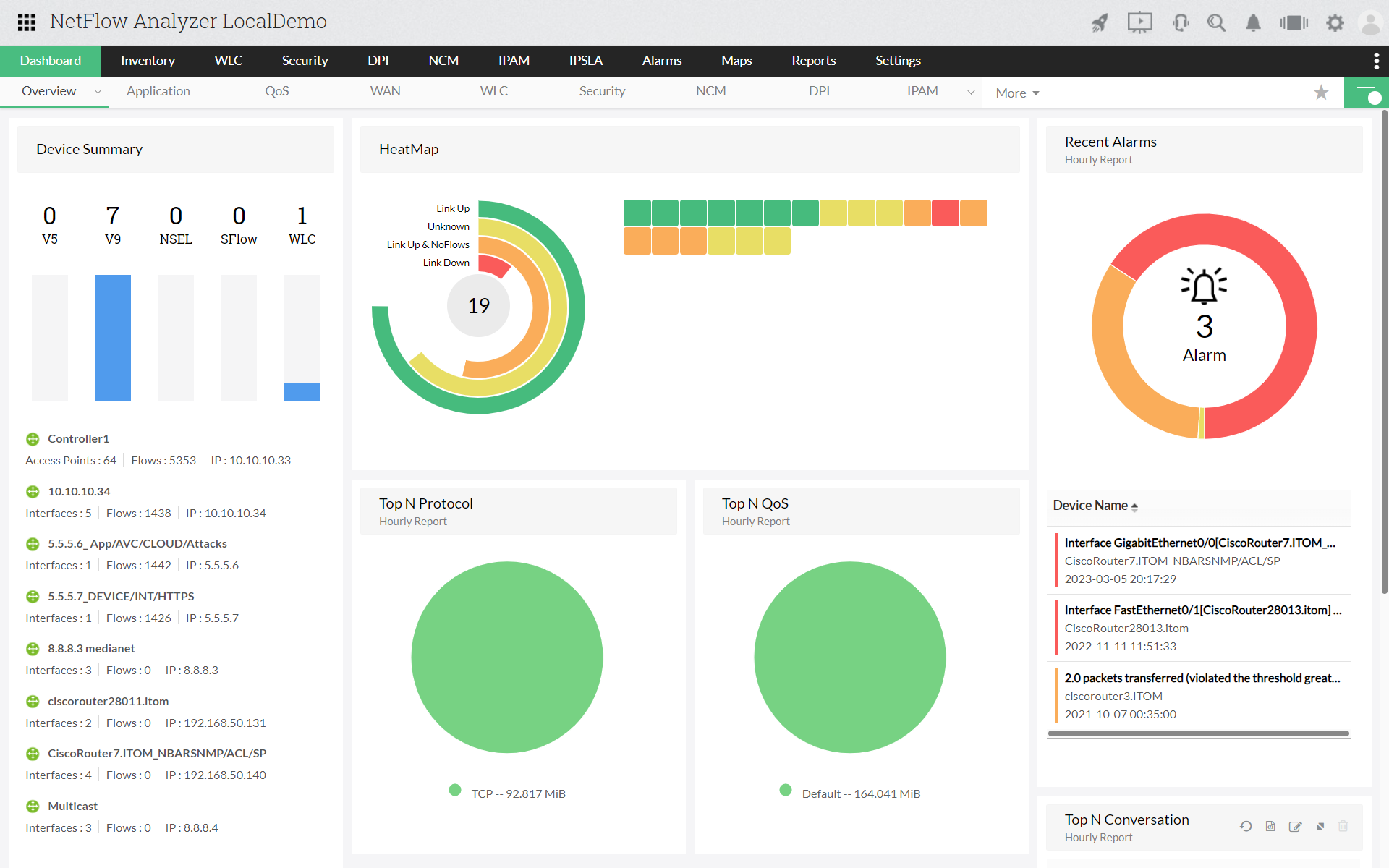Select the display/monitor icon in header
This screenshot has height=868, width=1389.
pyautogui.click(x=1139, y=22)
